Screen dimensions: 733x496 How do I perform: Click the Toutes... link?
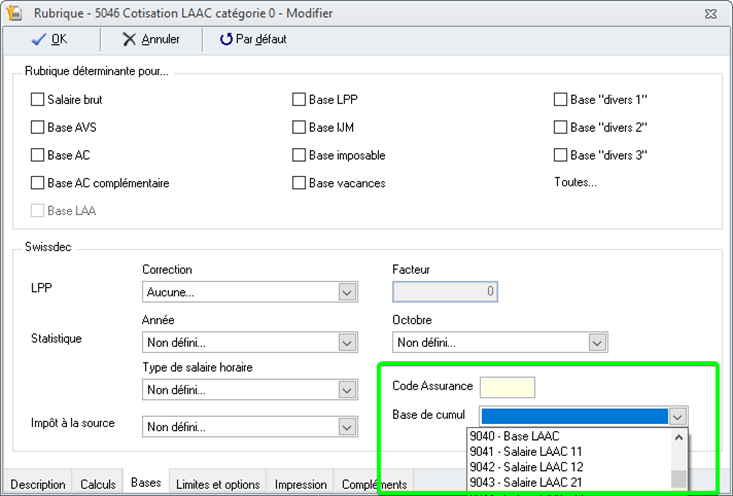click(x=575, y=183)
